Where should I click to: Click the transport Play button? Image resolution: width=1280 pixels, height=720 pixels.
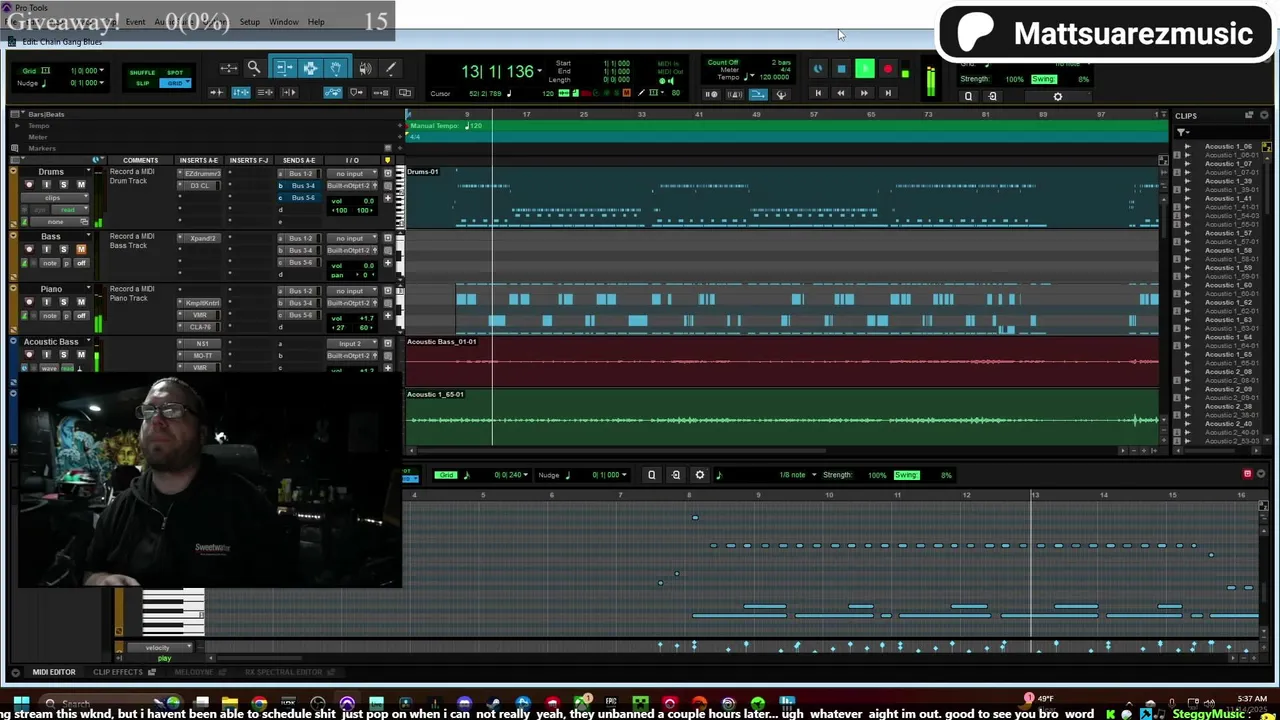pyautogui.click(x=865, y=69)
